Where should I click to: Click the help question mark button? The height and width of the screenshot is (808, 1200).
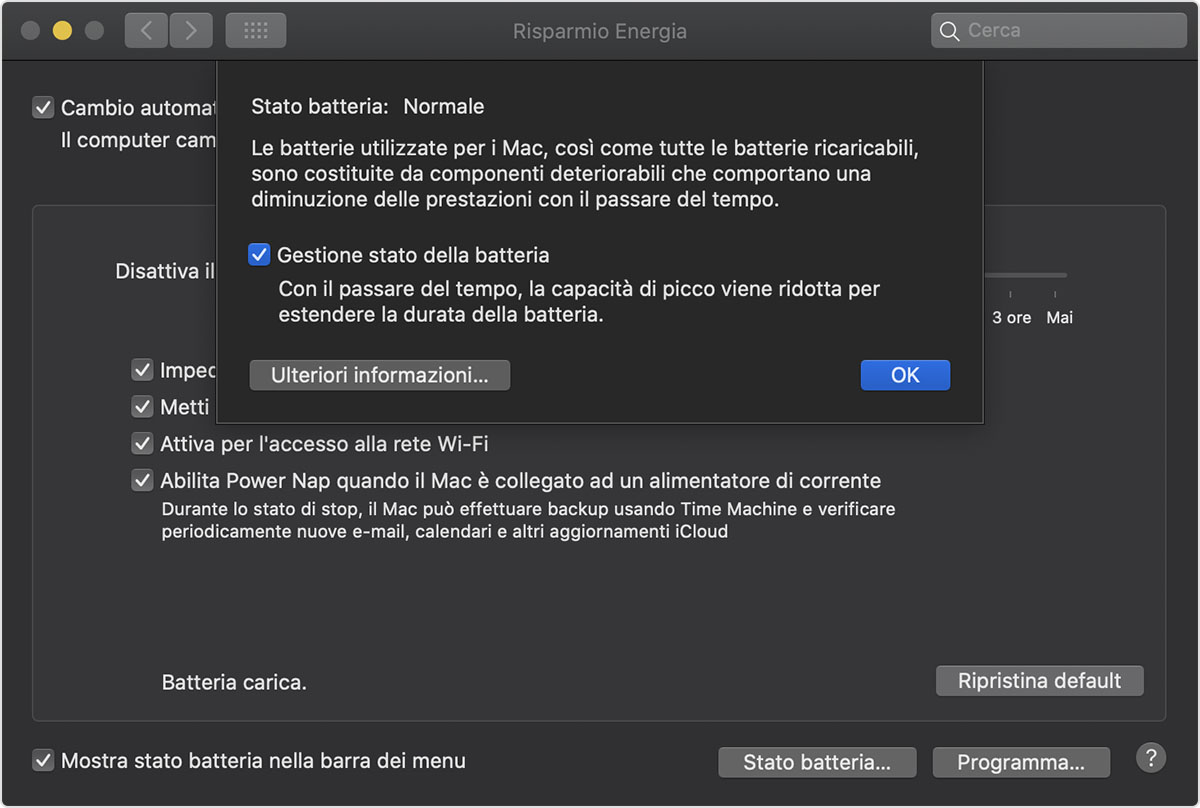coord(1151,757)
